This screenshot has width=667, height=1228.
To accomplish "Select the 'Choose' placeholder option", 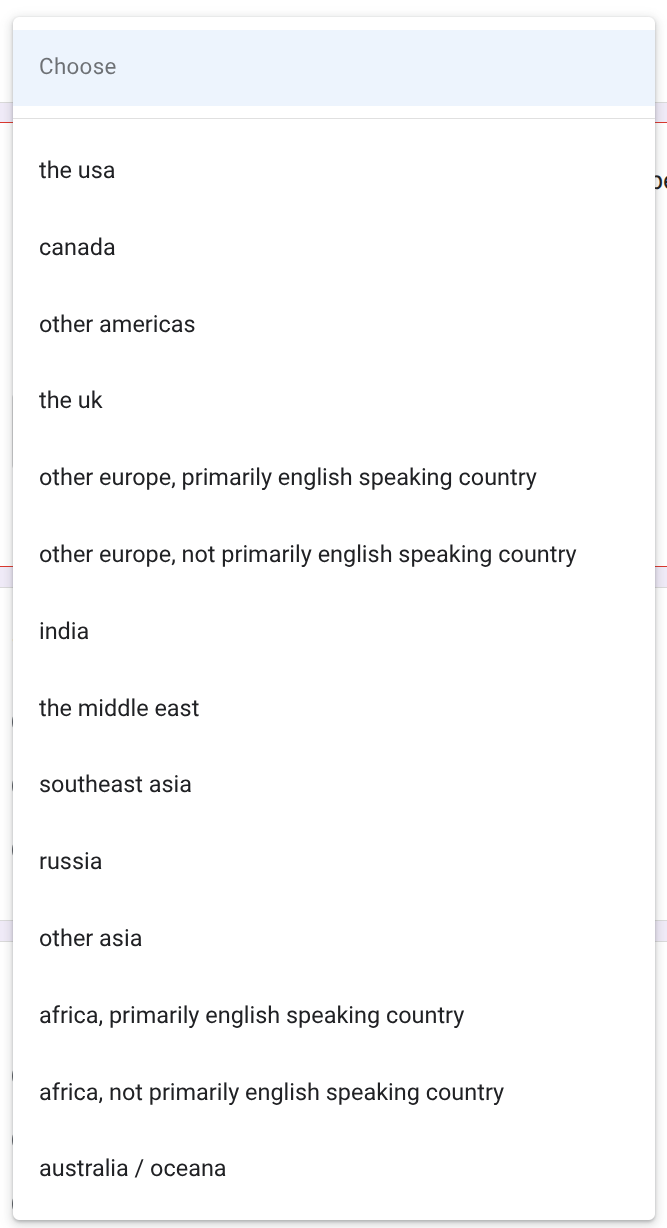I will (78, 67).
